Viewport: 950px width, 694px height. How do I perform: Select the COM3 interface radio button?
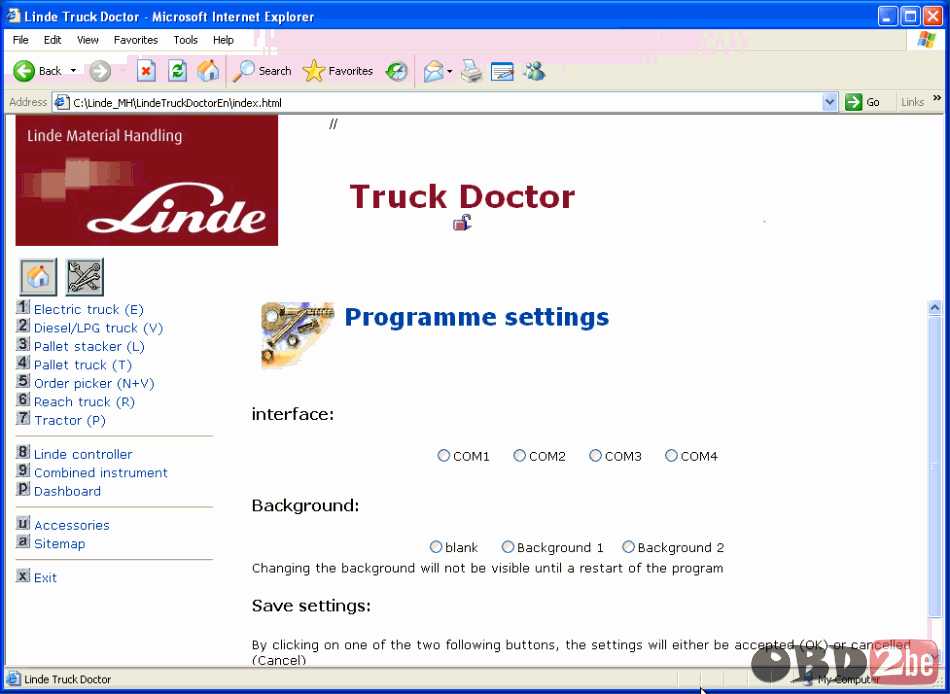596,455
